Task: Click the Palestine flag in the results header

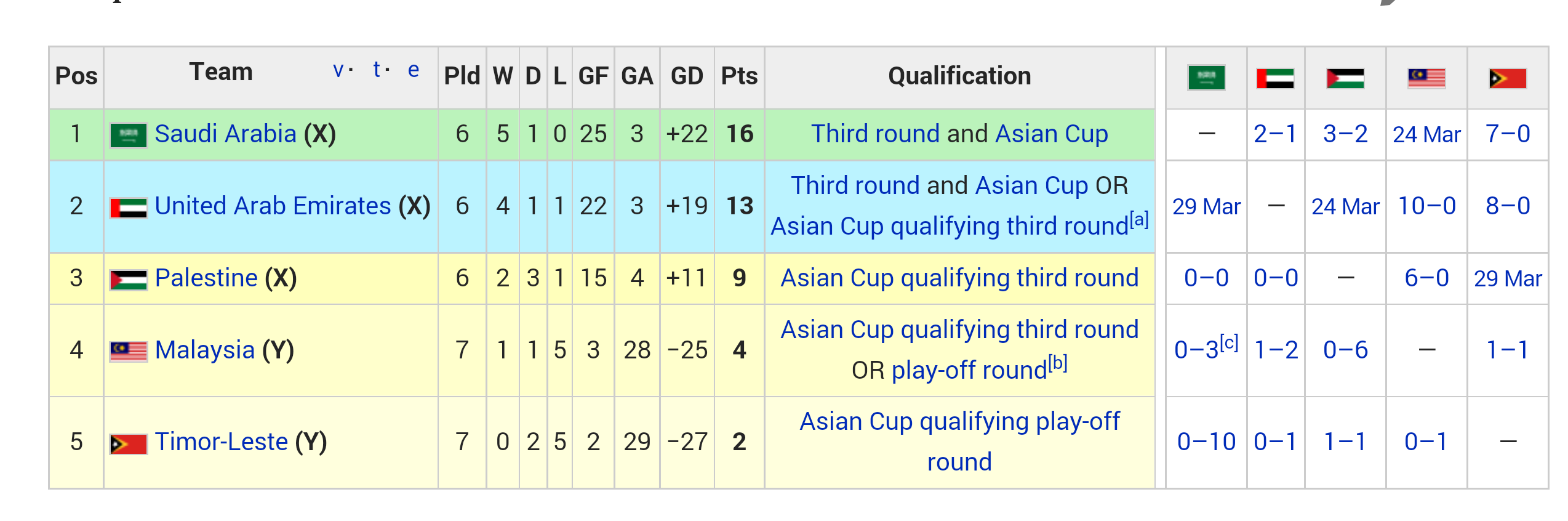Action: tap(1345, 78)
